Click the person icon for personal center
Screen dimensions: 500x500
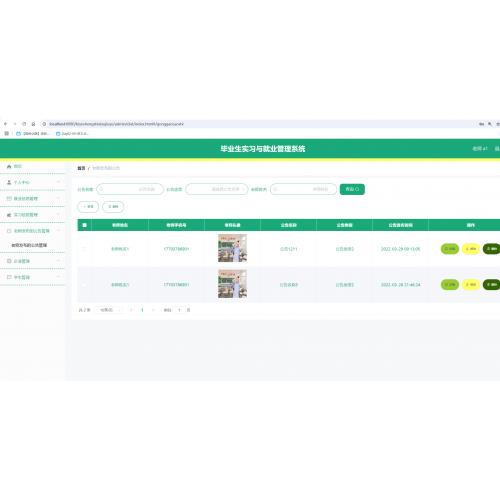9,182
